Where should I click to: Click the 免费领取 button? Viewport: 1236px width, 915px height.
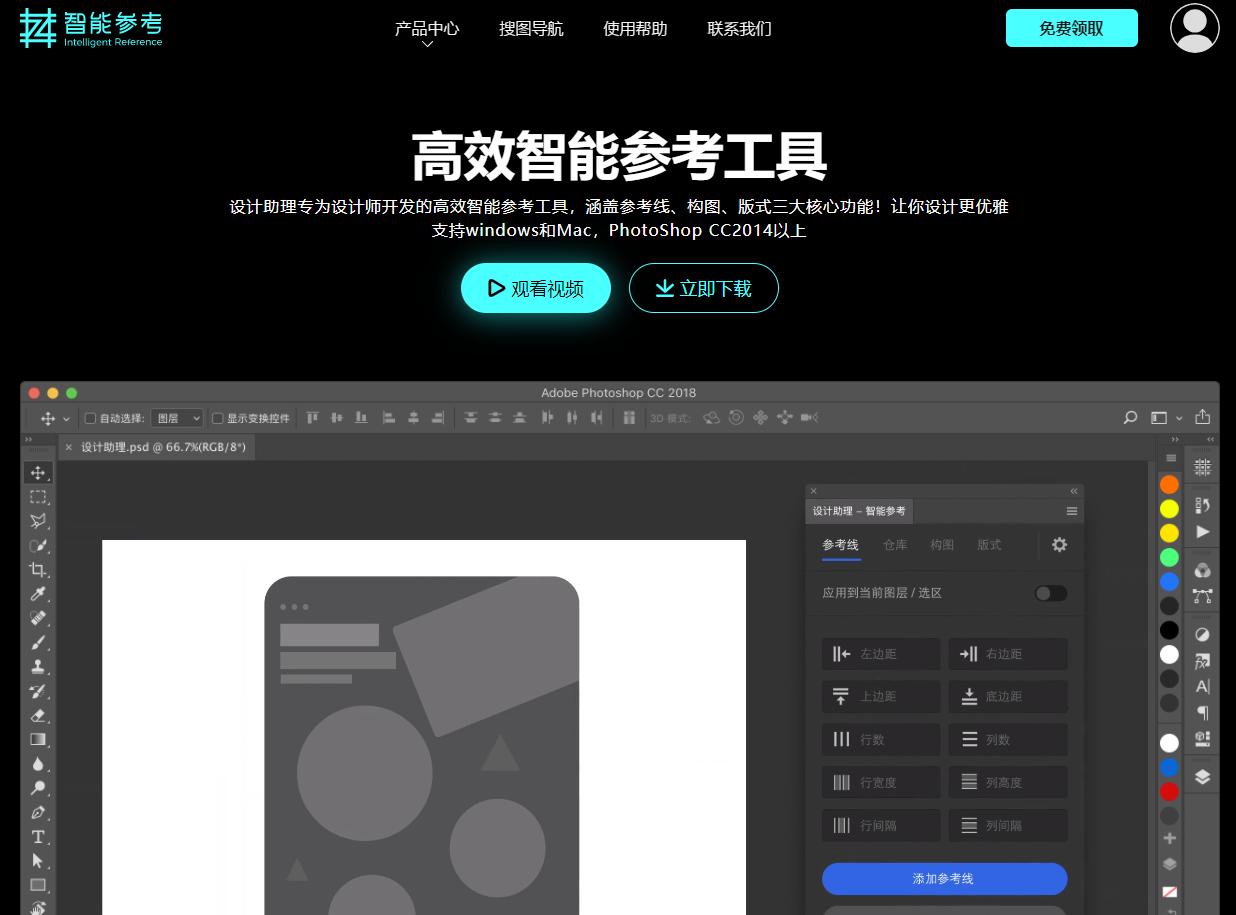1072,28
